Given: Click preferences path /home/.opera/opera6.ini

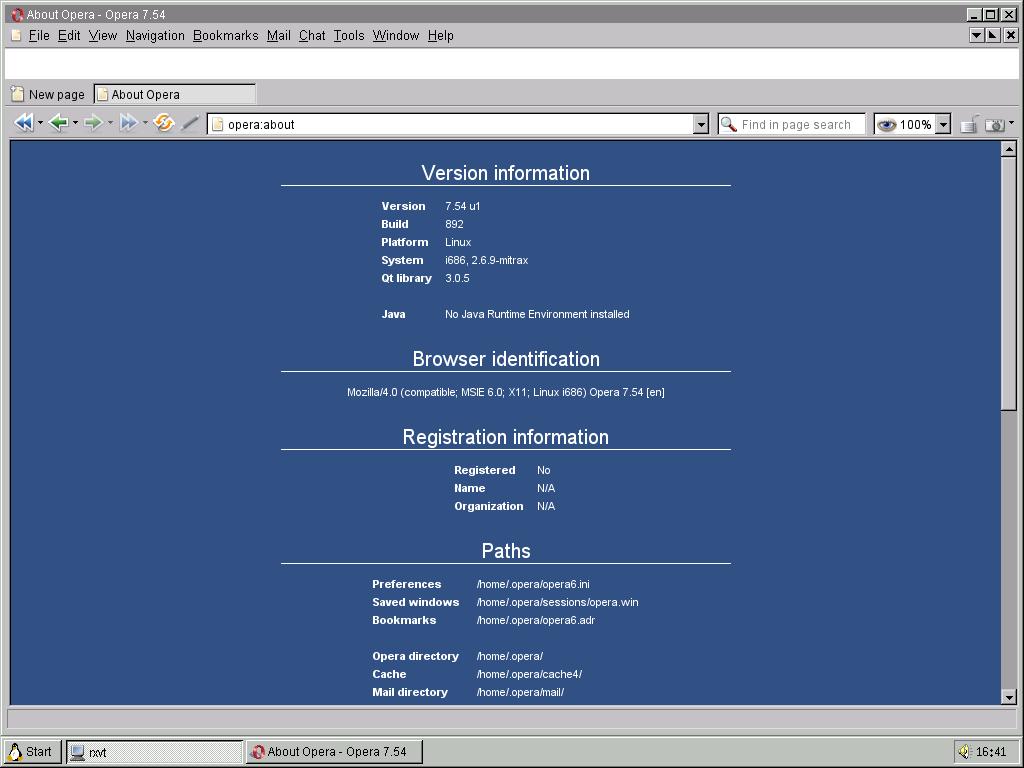Looking at the screenshot, I should coord(533,584).
